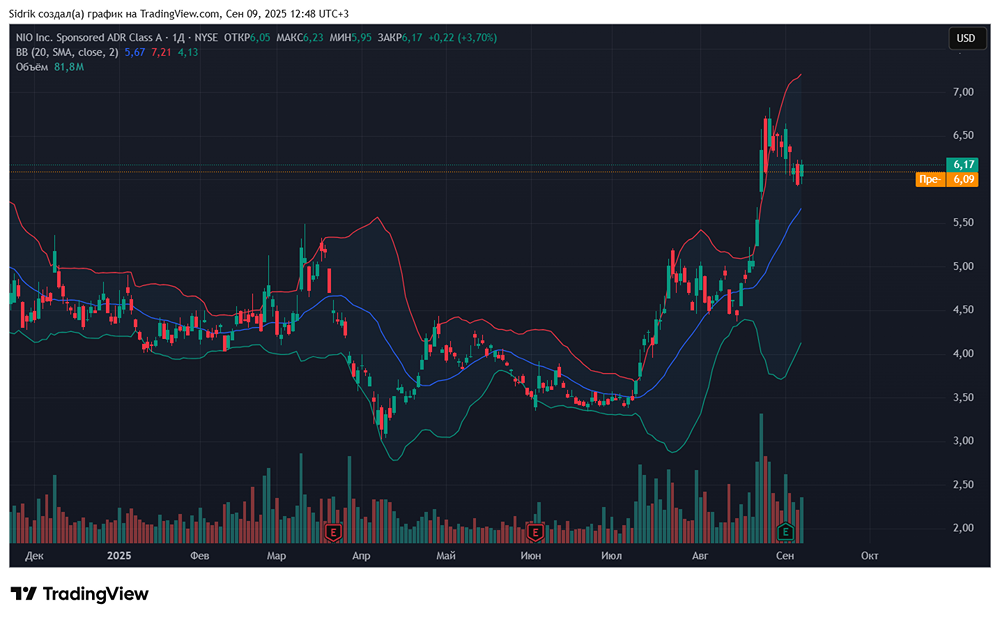
Task: Click the Дек label on time axis
Action: (x=34, y=556)
